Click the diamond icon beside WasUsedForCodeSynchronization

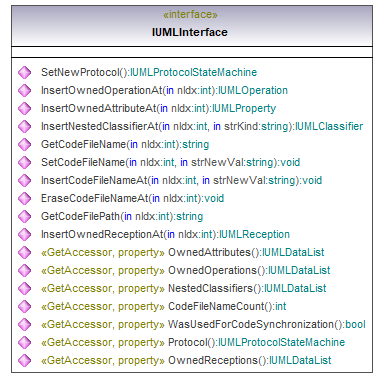point(24,324)
